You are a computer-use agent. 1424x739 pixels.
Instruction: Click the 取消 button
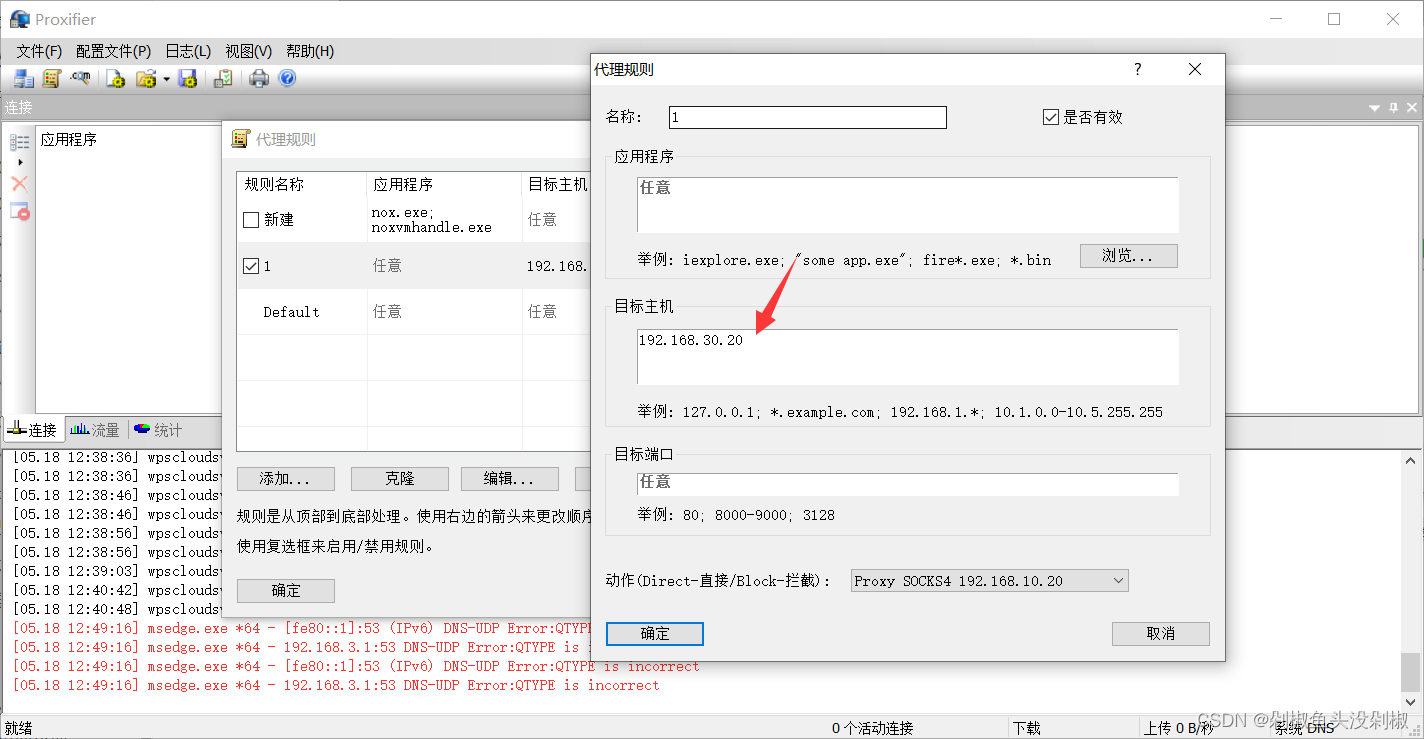pyautogui.click(x=1161, y=634)
